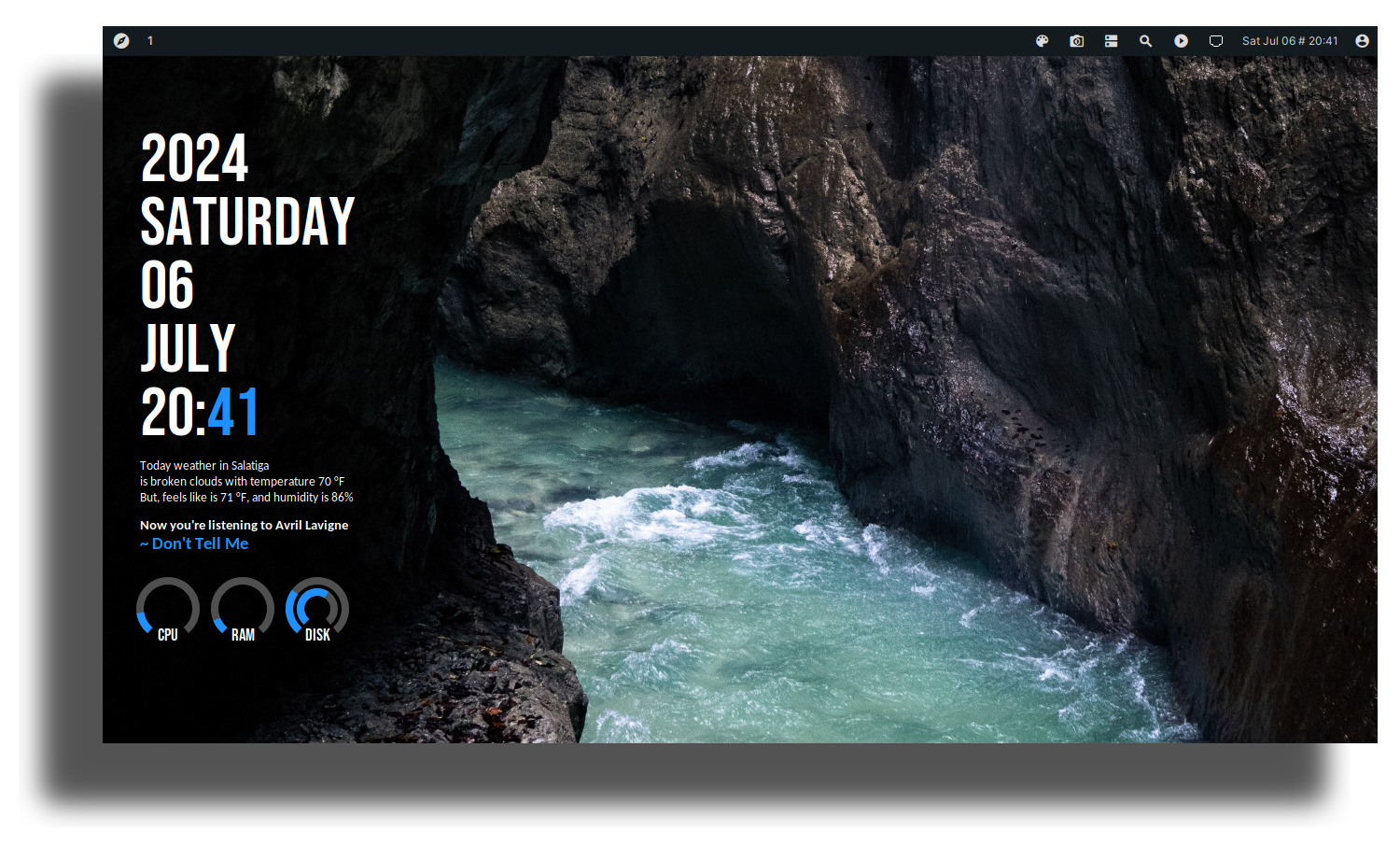Open the compass launcher icon in the panel
This screenshot has width=1400, height=846.
(x=121, y=41)
